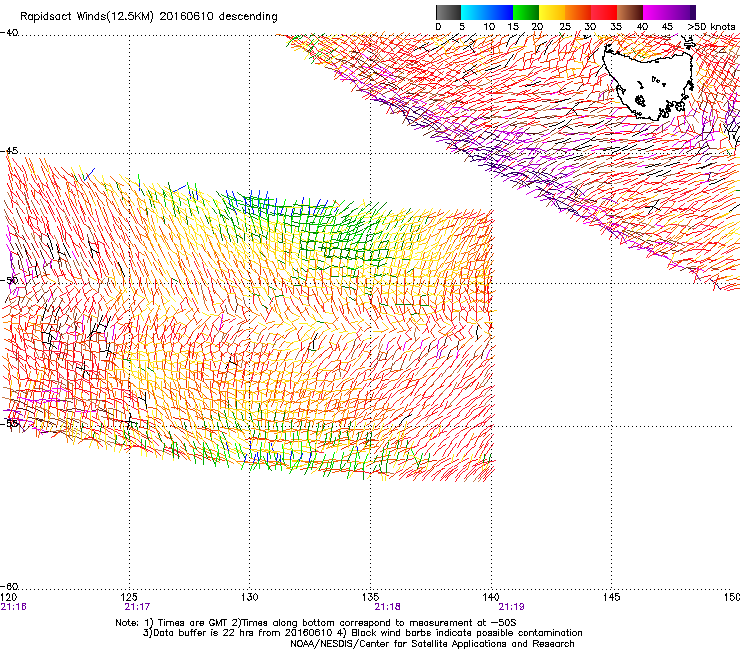This screenshot has height=650, width=740.
Task: Click the purple time label '21:16'
Action: [14, 607]
